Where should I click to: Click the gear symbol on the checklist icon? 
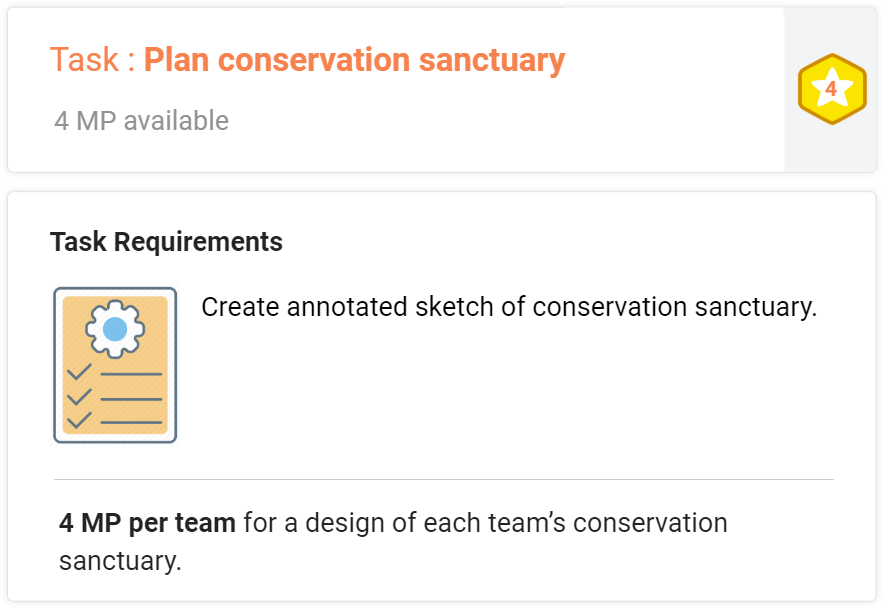pyautogui.click(x=115, y=329)
